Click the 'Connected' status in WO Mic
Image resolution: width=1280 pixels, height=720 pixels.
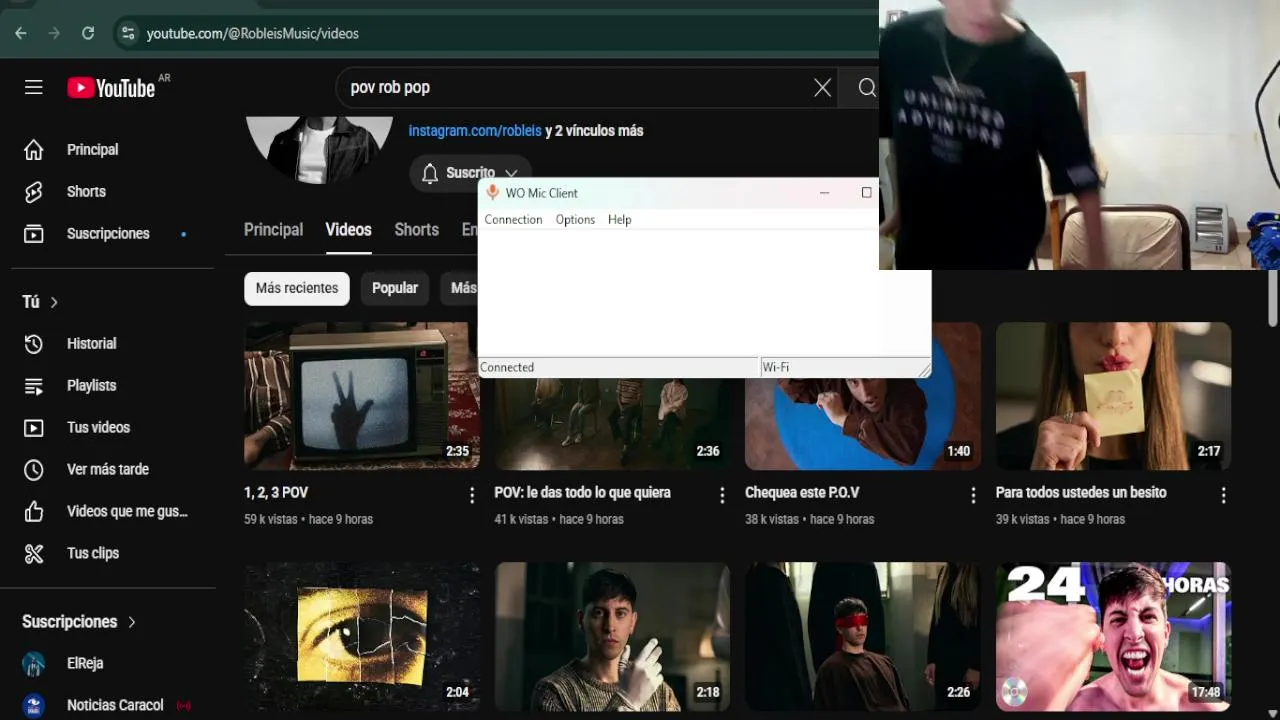[507, 367]
